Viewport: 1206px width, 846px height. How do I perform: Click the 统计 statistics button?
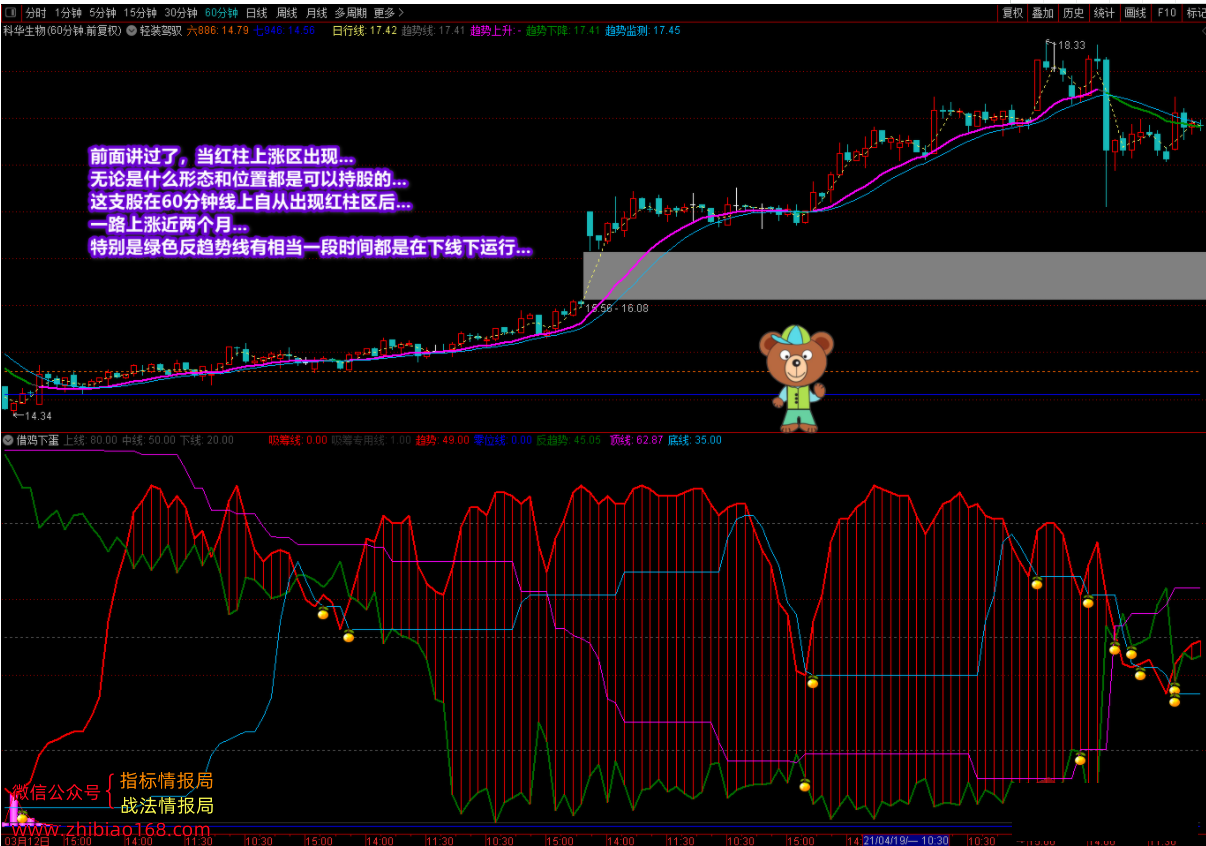[x=1104, y=13]
